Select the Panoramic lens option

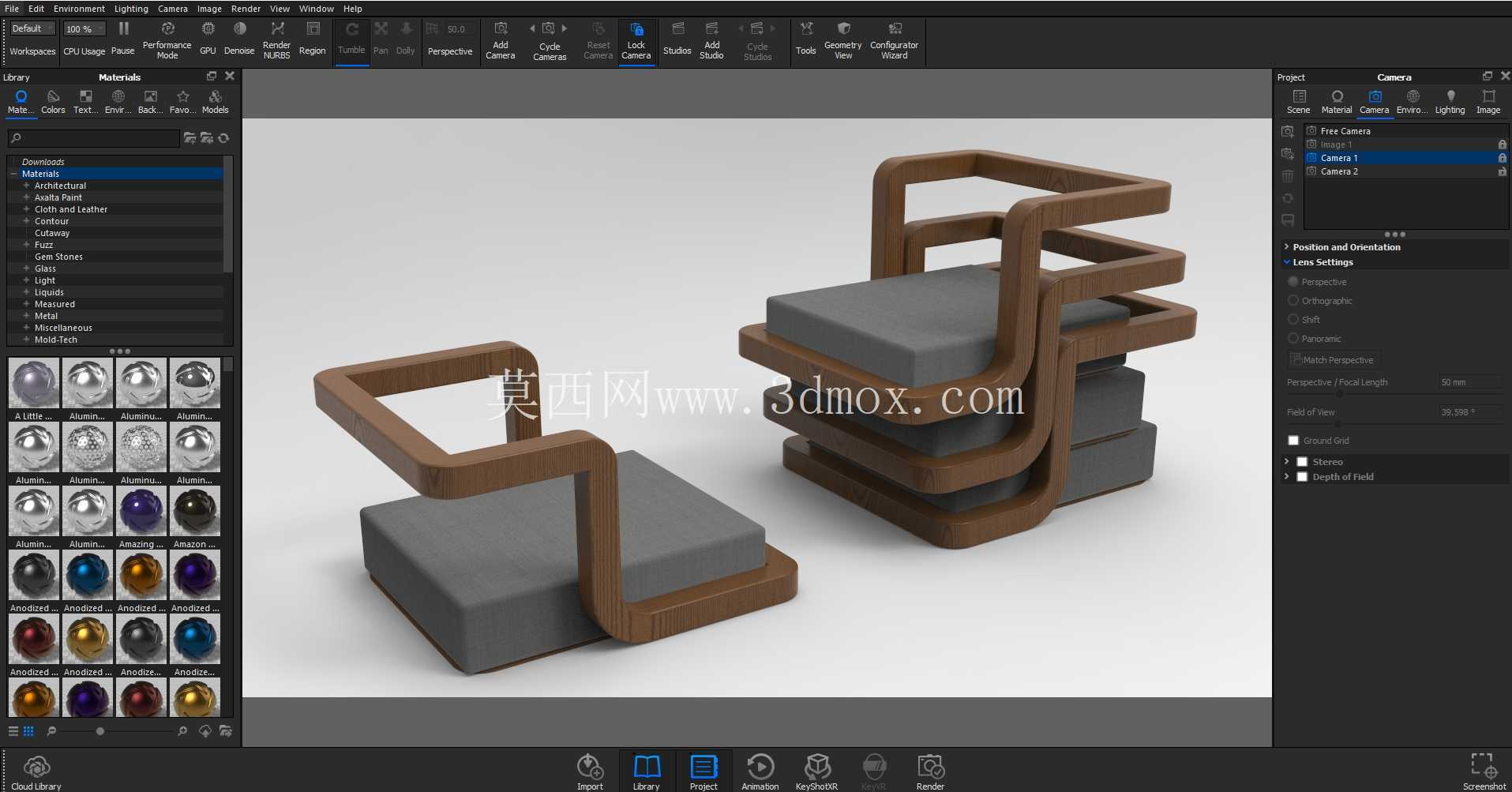(1293, 339)
